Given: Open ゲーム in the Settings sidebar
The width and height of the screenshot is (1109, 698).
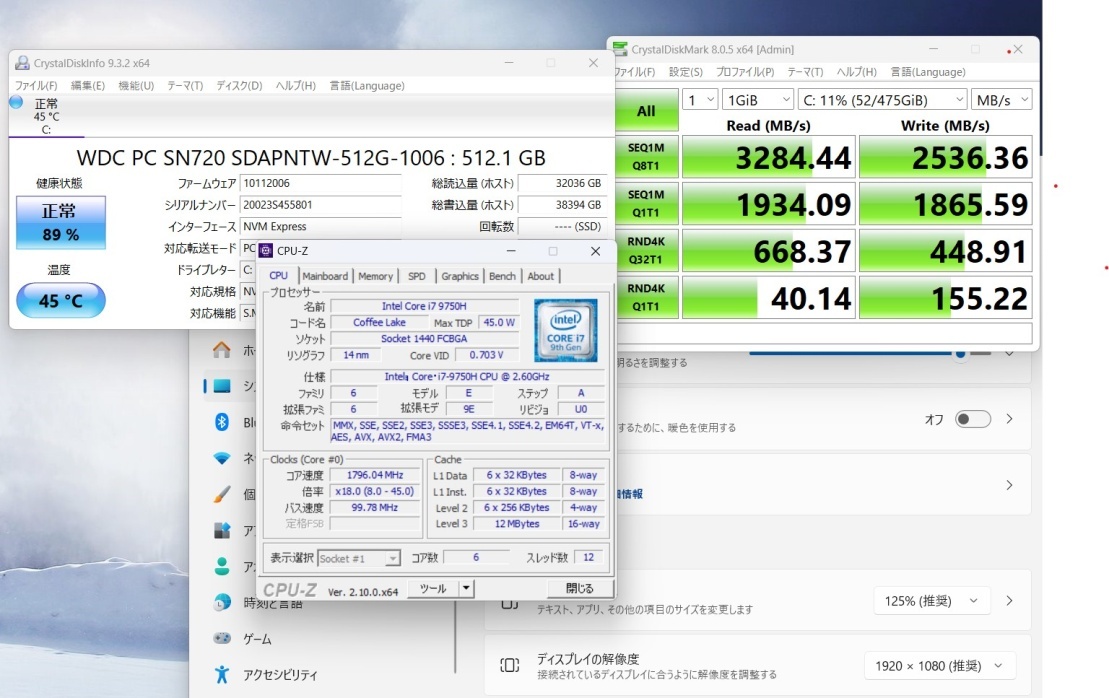Looking at the screenshot, I should coord(257,639).
